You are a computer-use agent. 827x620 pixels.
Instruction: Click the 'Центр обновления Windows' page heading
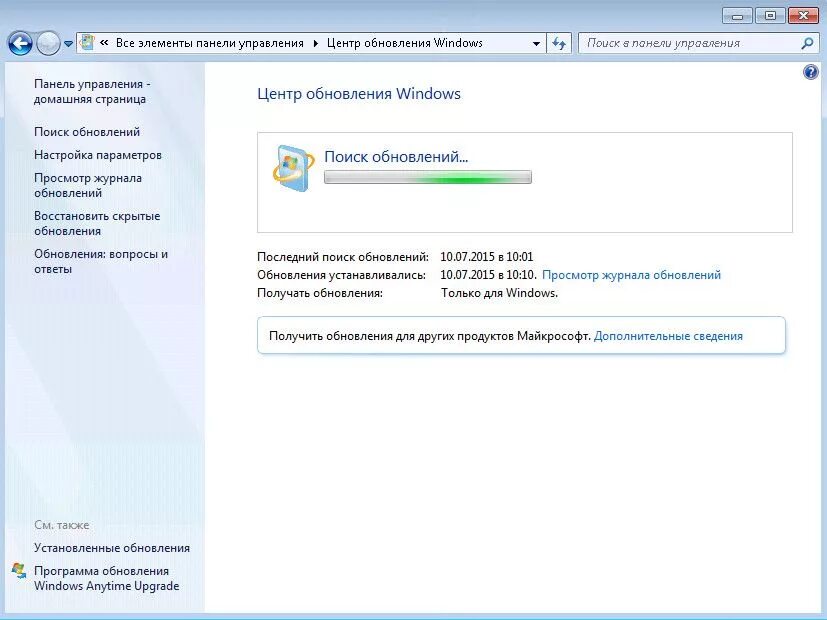pos(359,94)
